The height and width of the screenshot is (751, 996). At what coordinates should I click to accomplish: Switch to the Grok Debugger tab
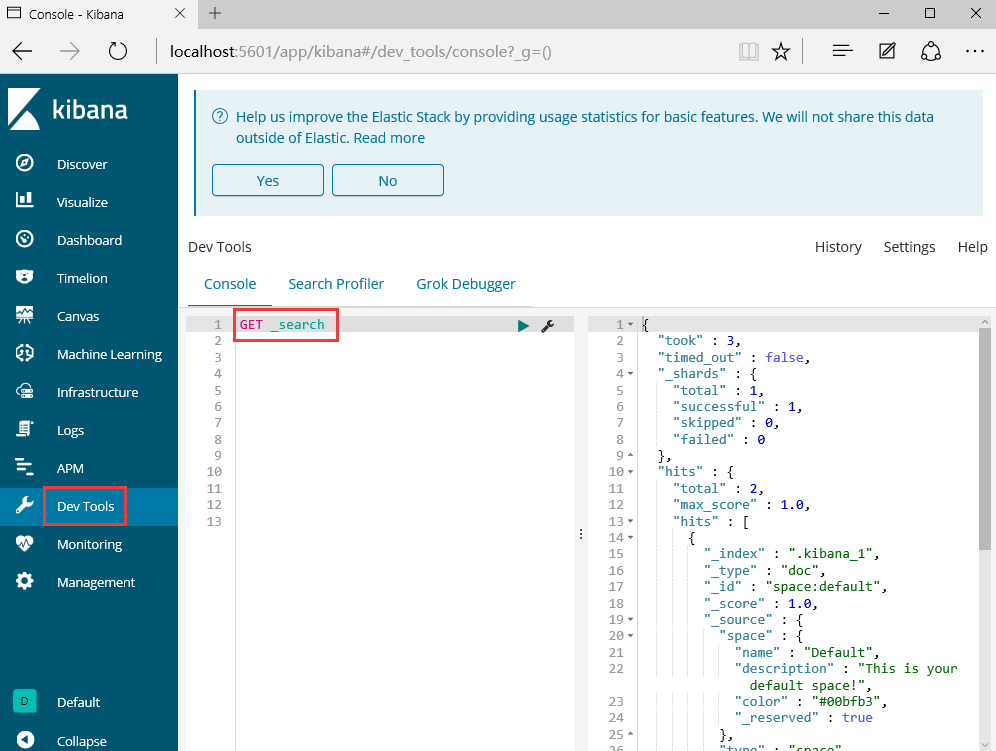(x=466, y=284)
